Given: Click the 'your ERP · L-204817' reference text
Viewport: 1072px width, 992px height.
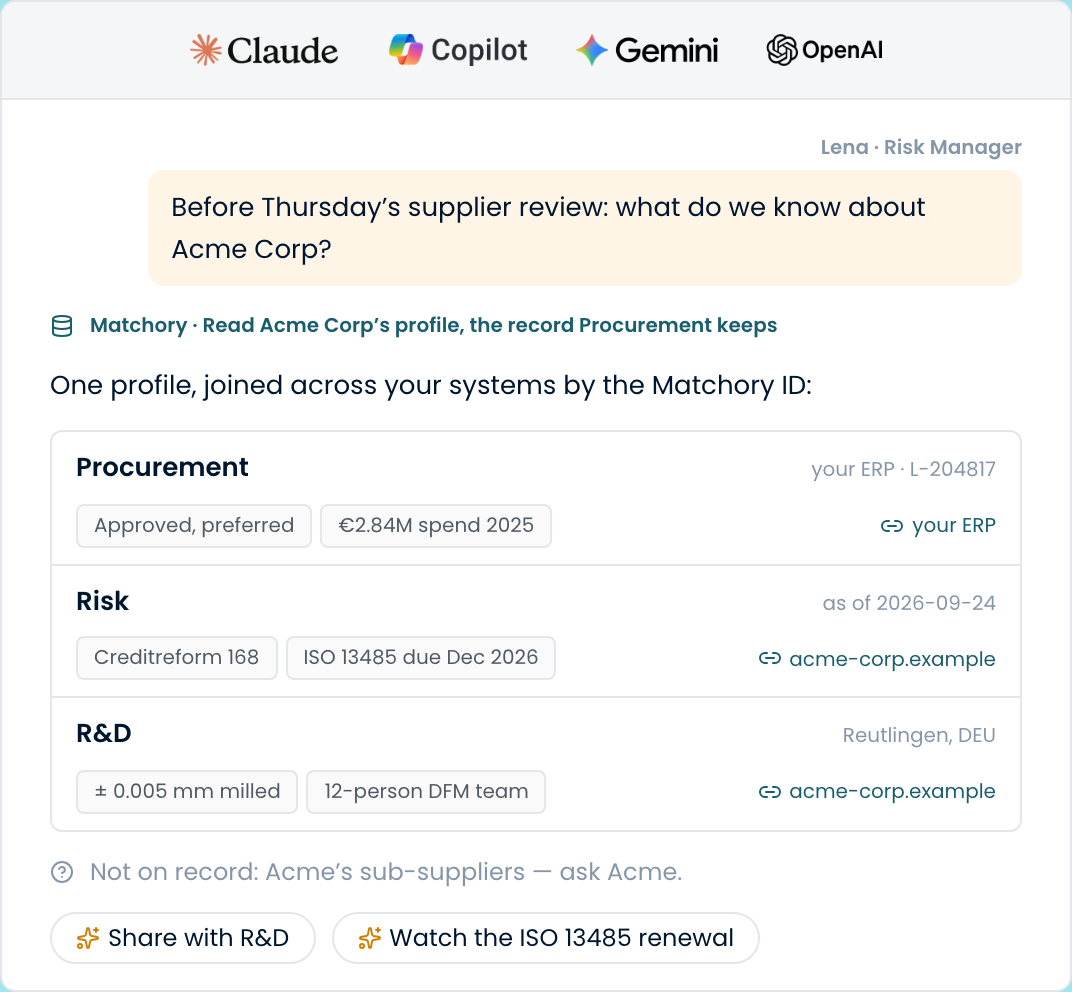Looking at the screenshot, I should pos(903,469).
